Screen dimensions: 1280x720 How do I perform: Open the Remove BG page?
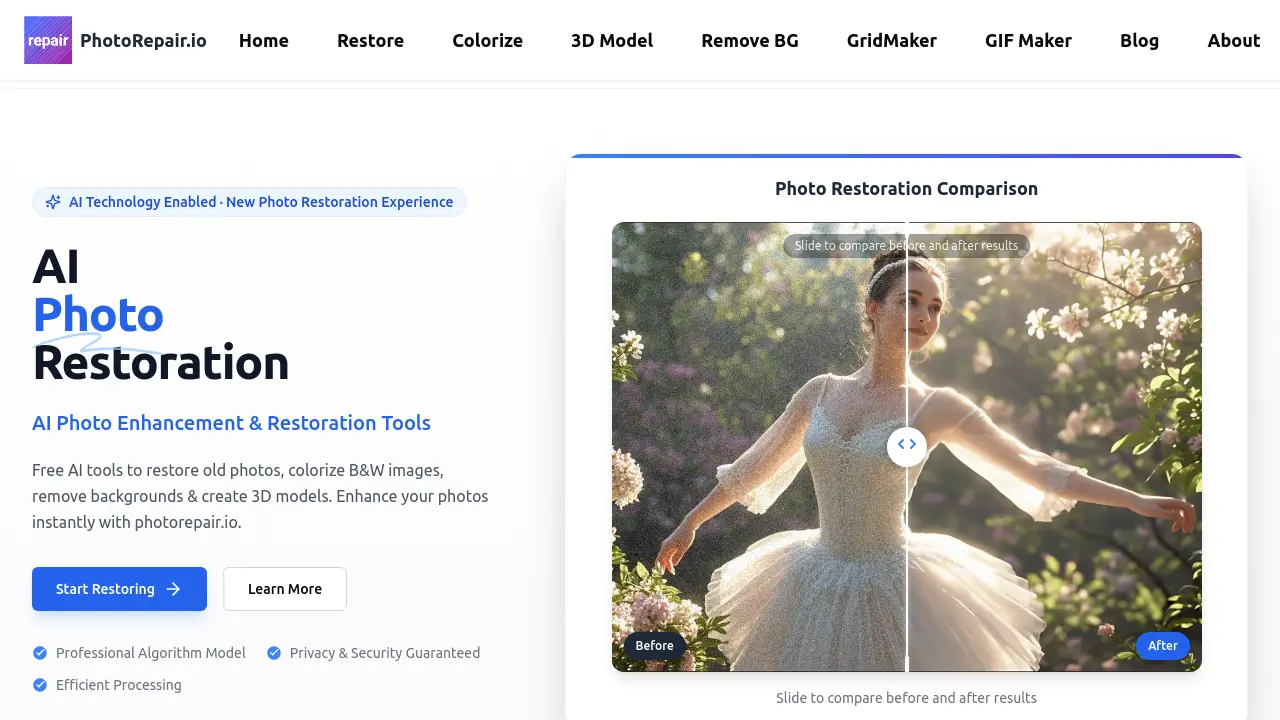[750, 40]
